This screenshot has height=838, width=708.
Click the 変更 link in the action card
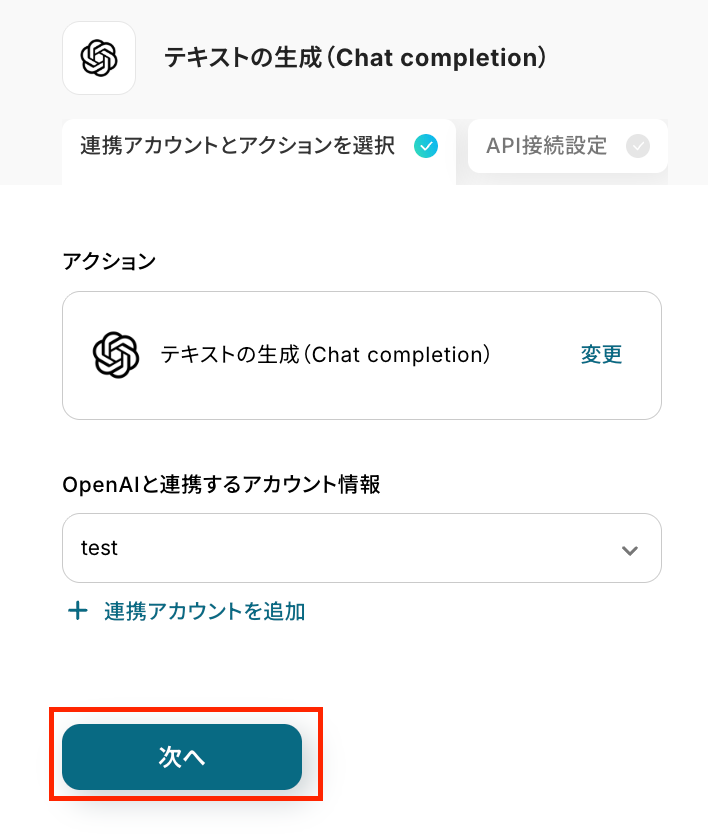pyautogui.click(x=601, y=355)
